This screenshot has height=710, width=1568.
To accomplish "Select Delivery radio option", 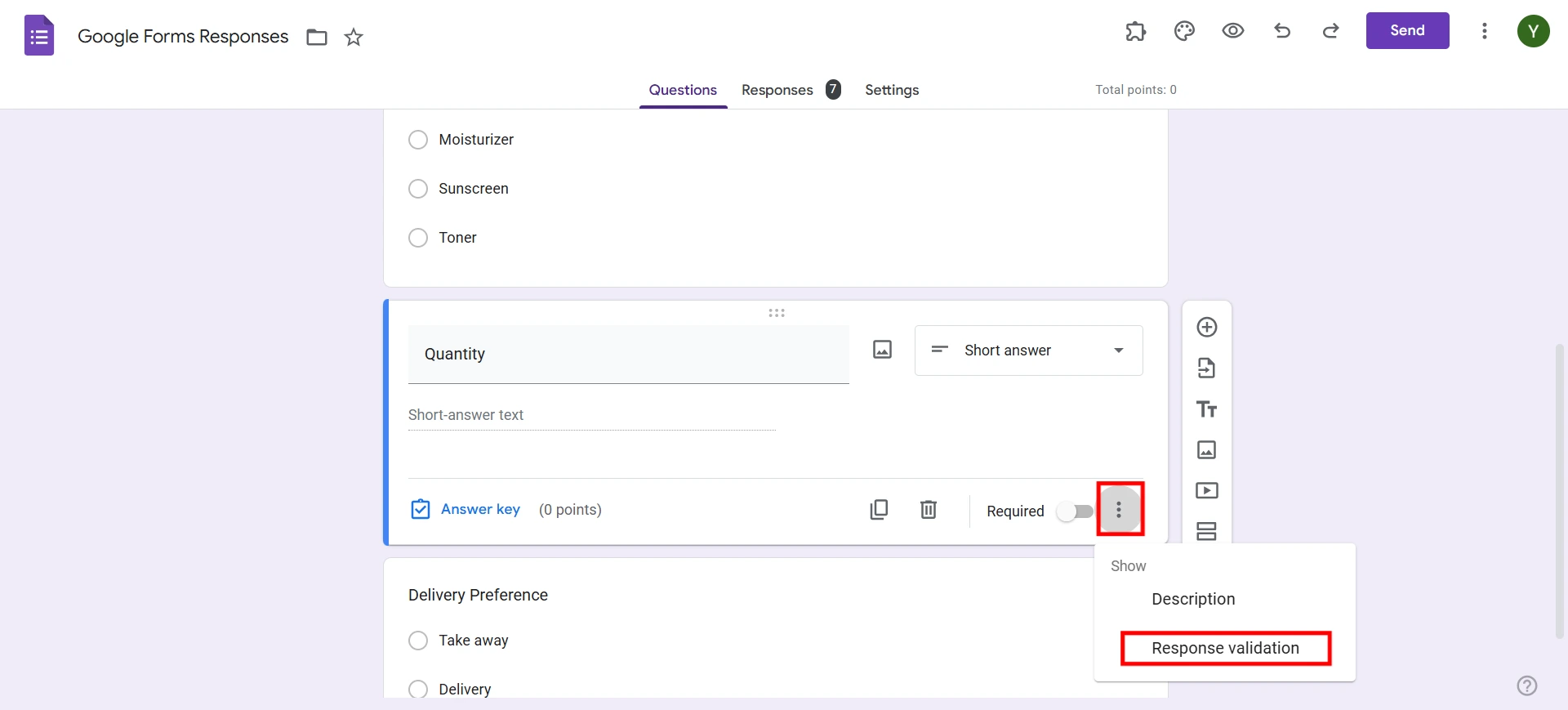I will coord(418,690).
